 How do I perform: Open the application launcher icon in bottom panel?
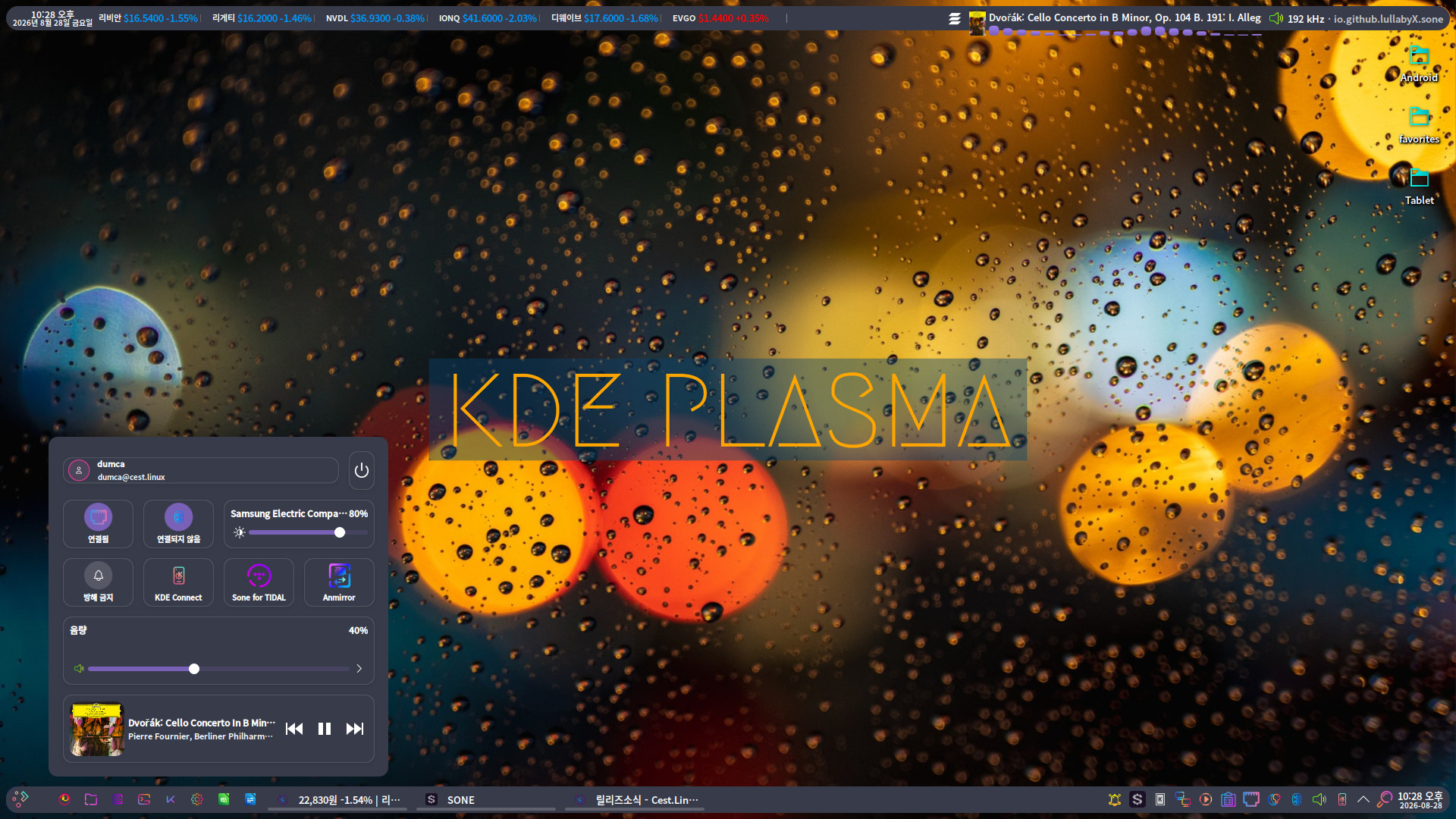(20, 799)
